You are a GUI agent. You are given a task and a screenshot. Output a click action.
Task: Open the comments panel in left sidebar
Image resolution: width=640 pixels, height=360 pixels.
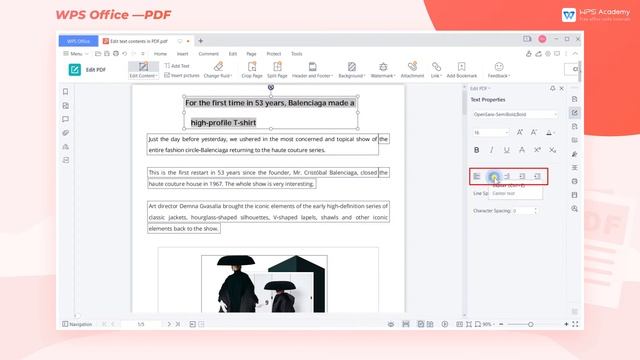[65, 119]
